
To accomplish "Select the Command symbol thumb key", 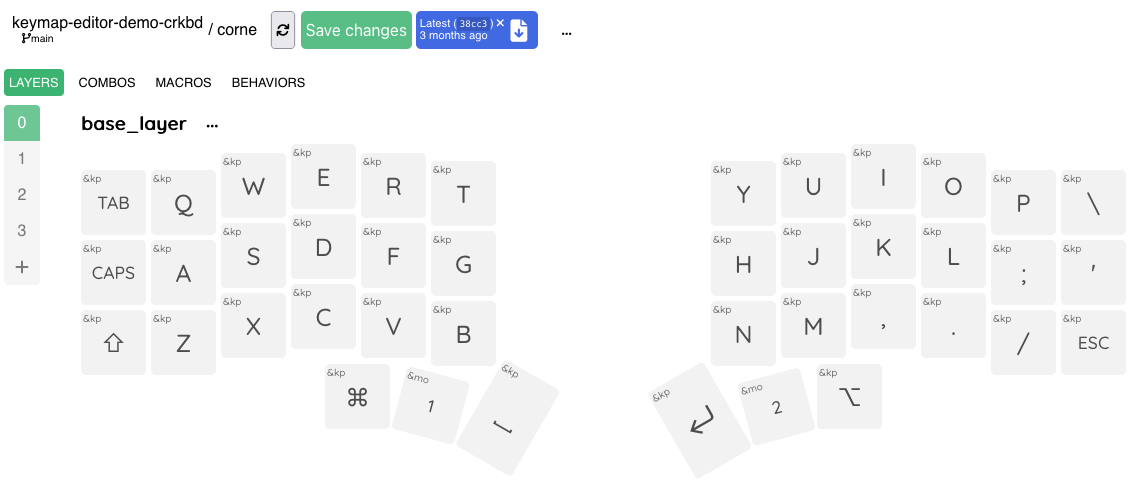I will point(357,397).
